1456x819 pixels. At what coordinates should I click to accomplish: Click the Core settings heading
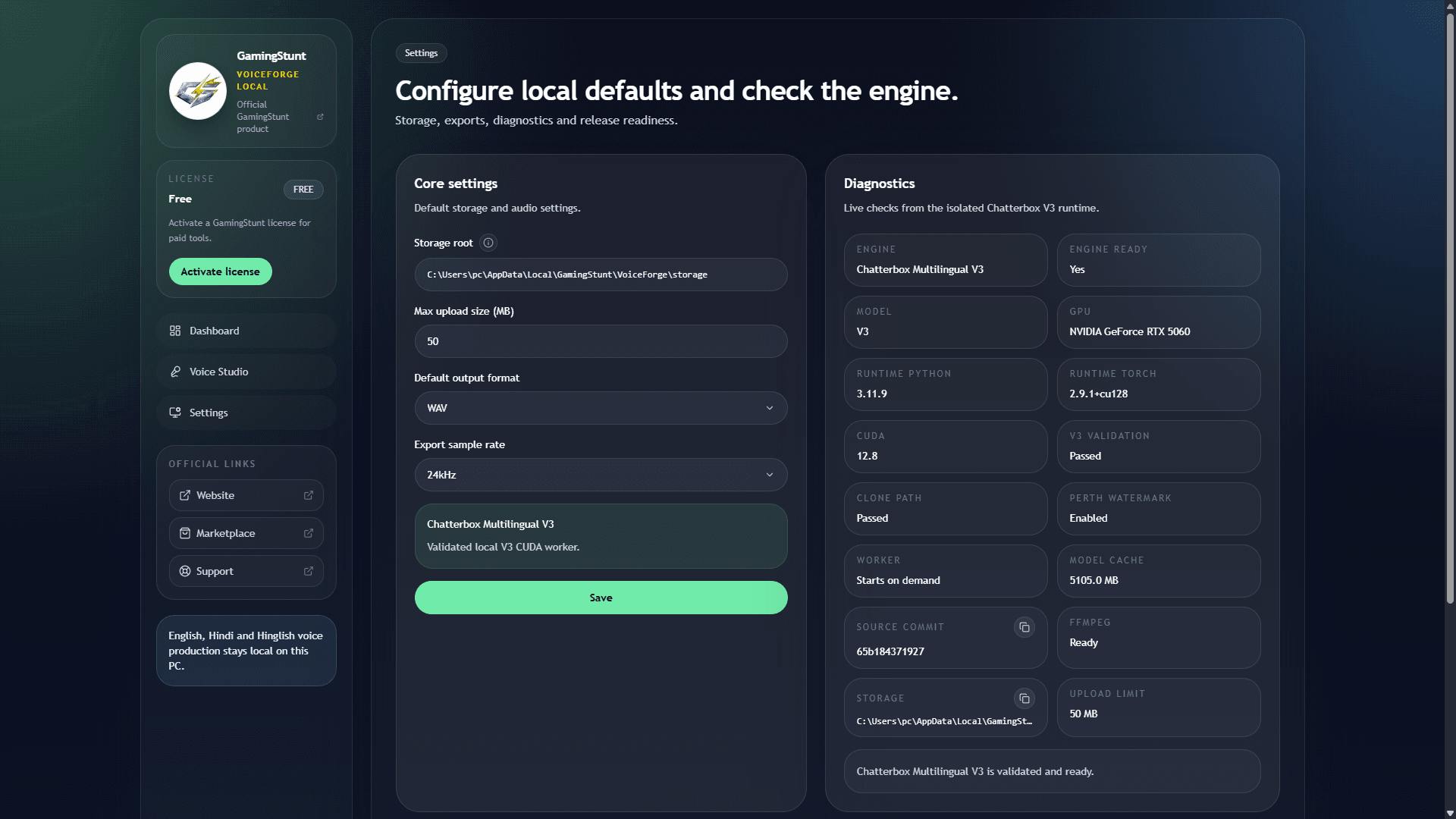(456, 184)
